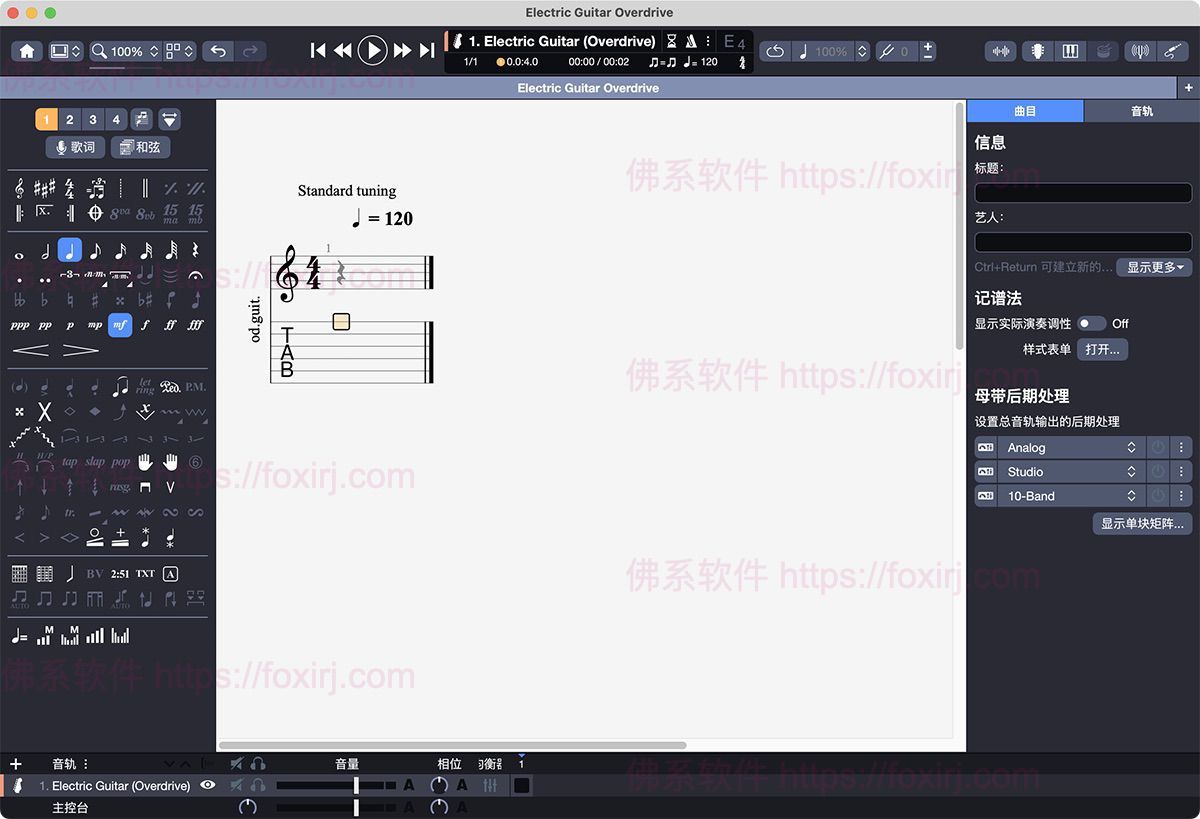This screenshot has height=819, width=1200.
Task: Switch to the 音轨 tab
Action: coord(1142,111)
